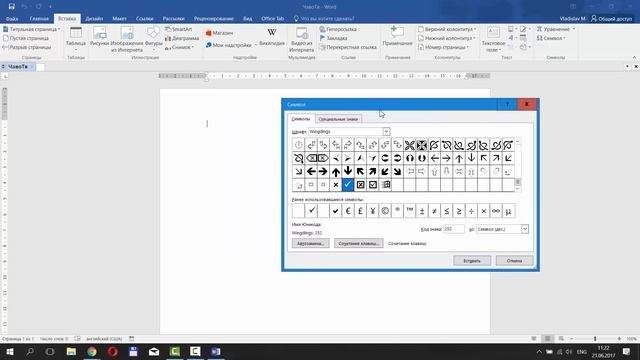Image resolution: width=640 pixels, height=360 pixels.
Task: Open File Explorer from the taskbar
Action: coord(71,351)
